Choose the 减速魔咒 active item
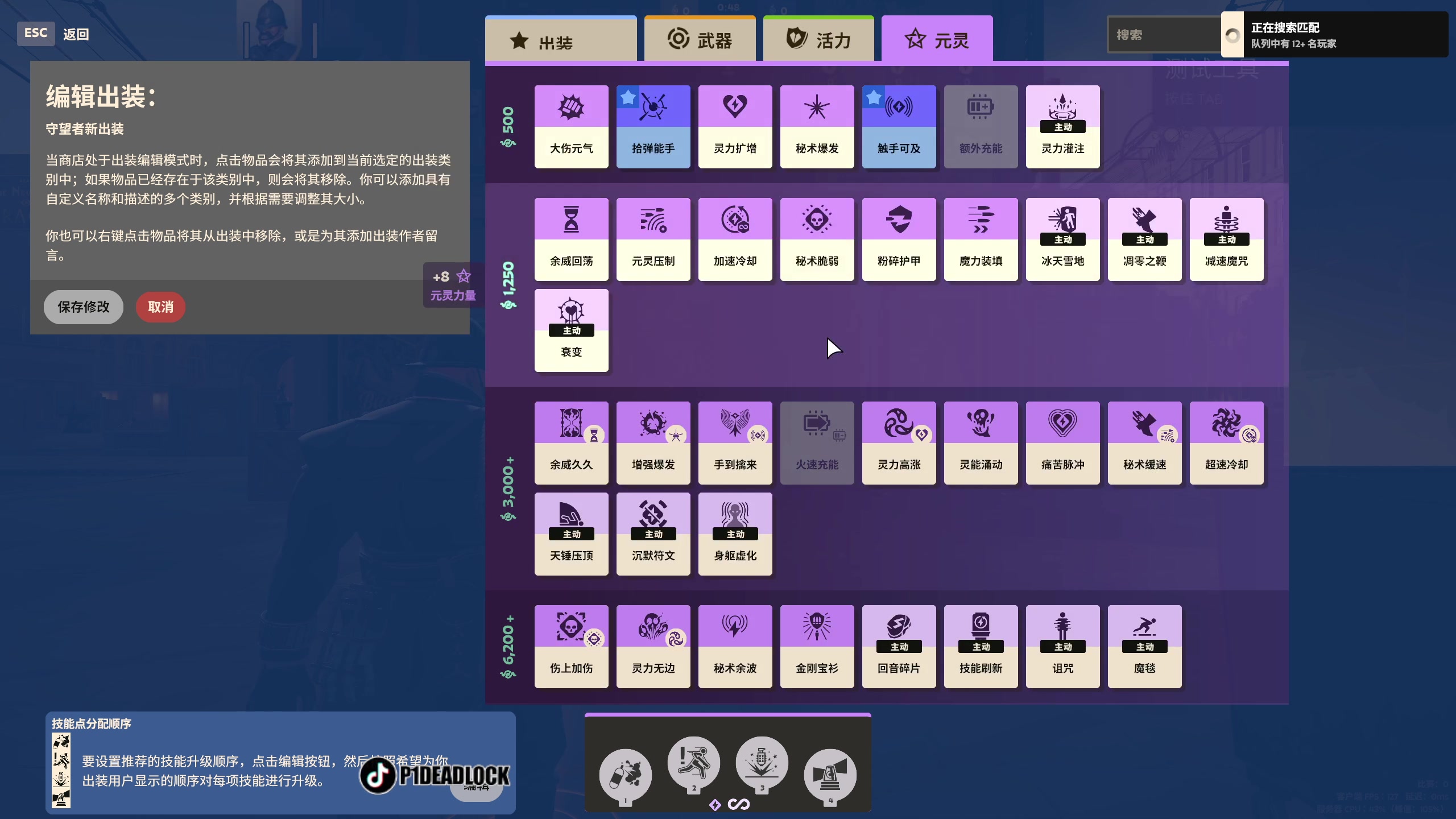Viewport: 1456px width, 819px height. (x=1226, y=239)
